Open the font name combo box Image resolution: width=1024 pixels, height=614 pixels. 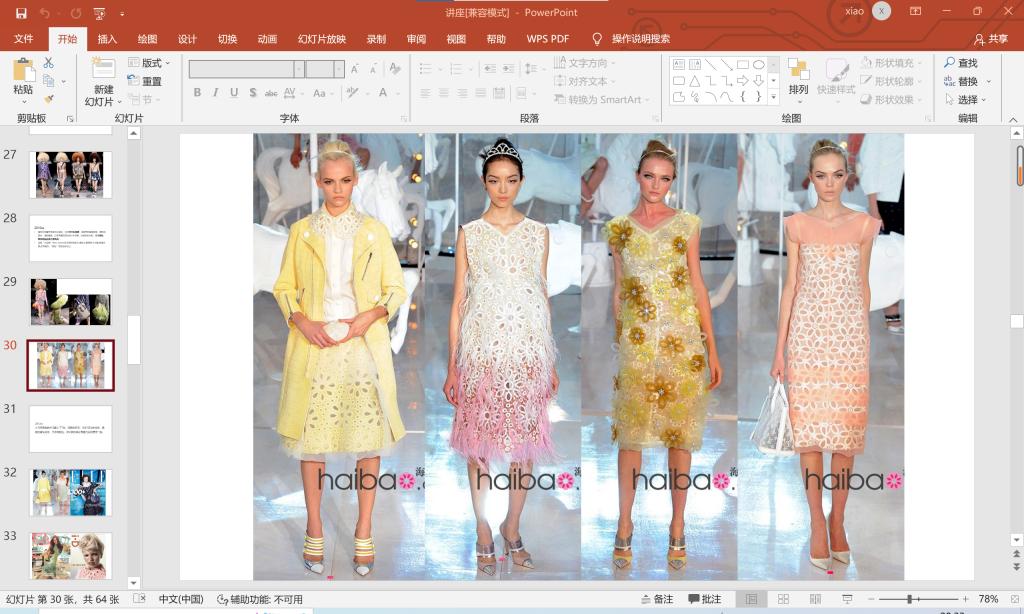[x=246, y=69]
